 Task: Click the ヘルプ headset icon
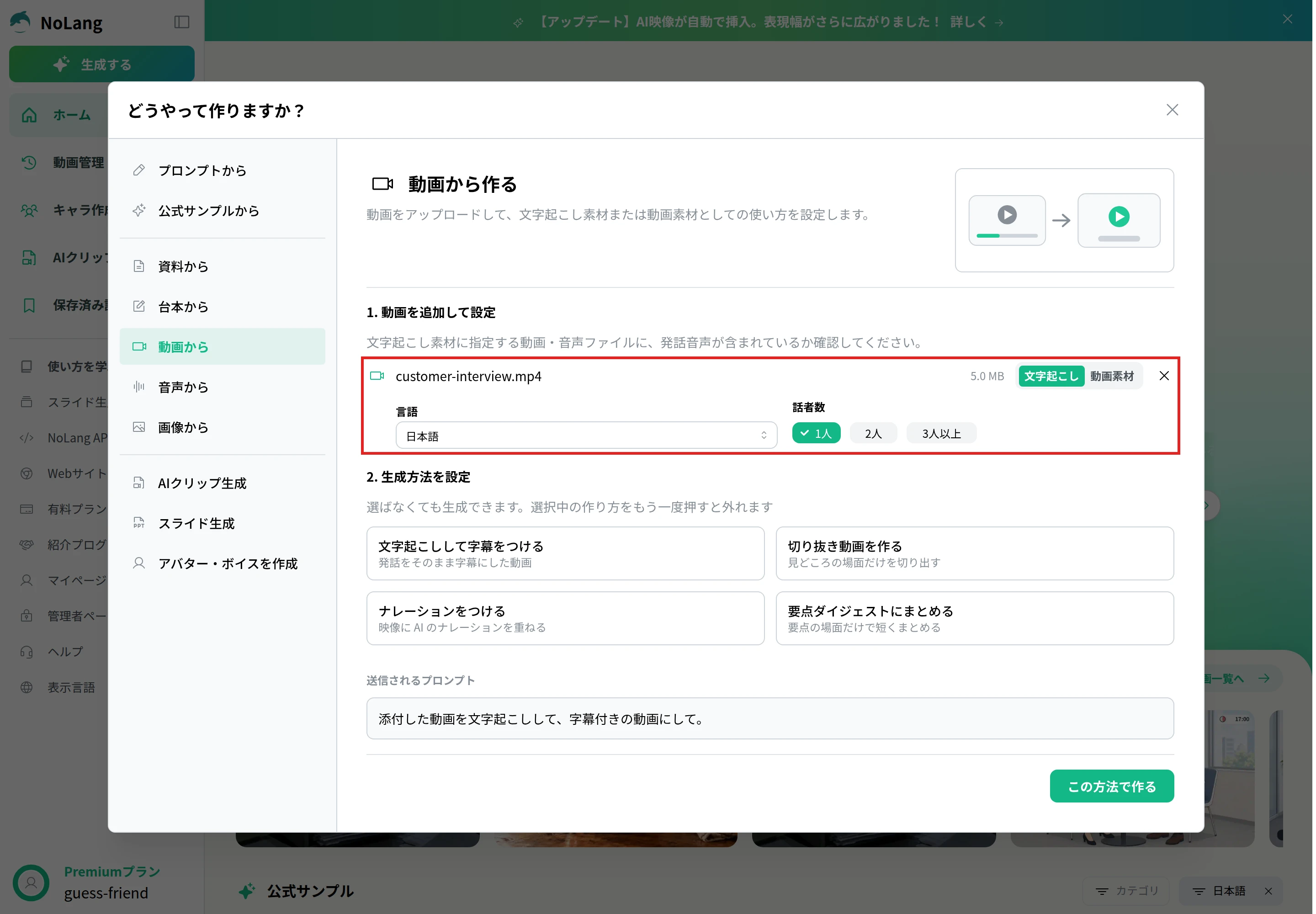[27, 652]
